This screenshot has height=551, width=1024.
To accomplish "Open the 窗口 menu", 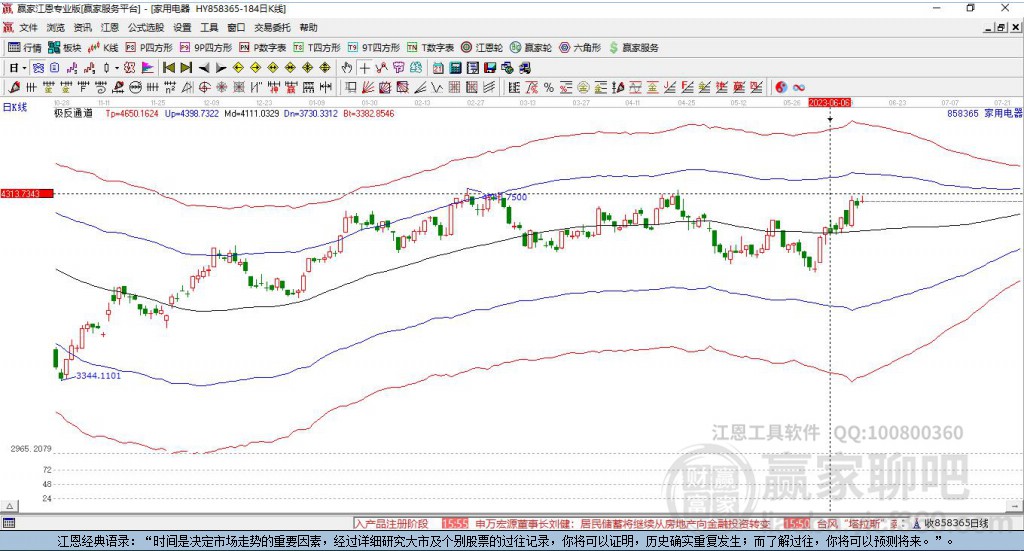I will (x=236, y=27).
